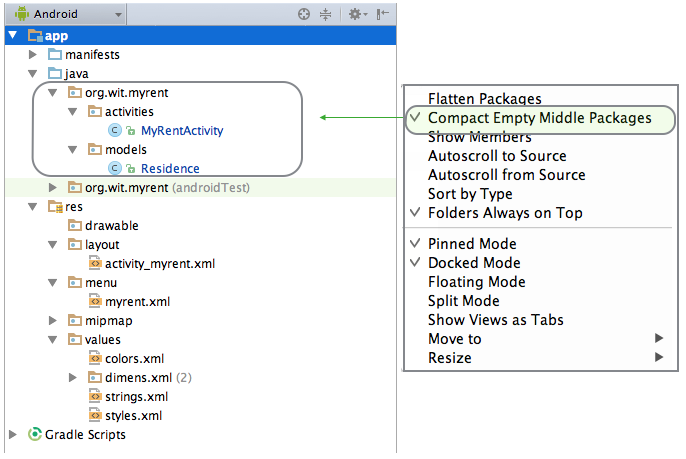686x459 pixels.
Task: Select the colors.xml file
Action: 134,358
